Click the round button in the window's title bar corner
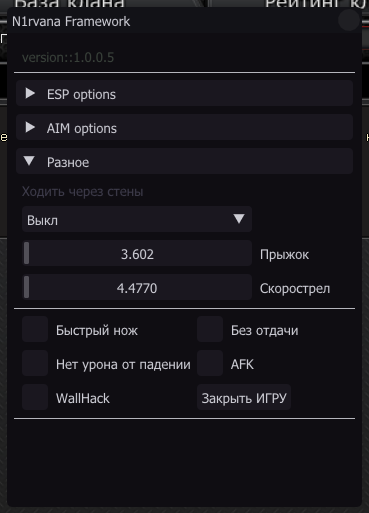 coord(349,21)
